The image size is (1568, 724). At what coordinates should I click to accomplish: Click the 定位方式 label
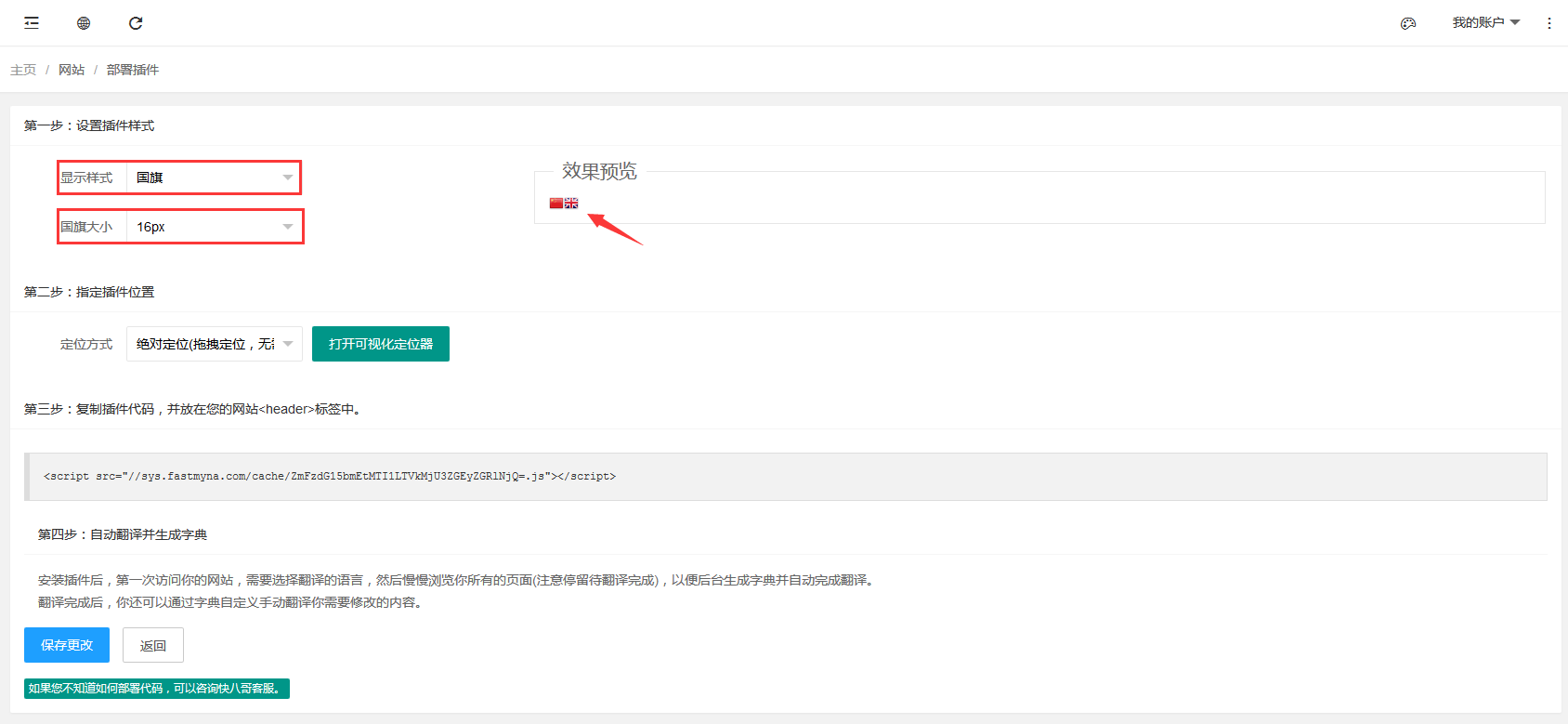(x=86, y=344)
